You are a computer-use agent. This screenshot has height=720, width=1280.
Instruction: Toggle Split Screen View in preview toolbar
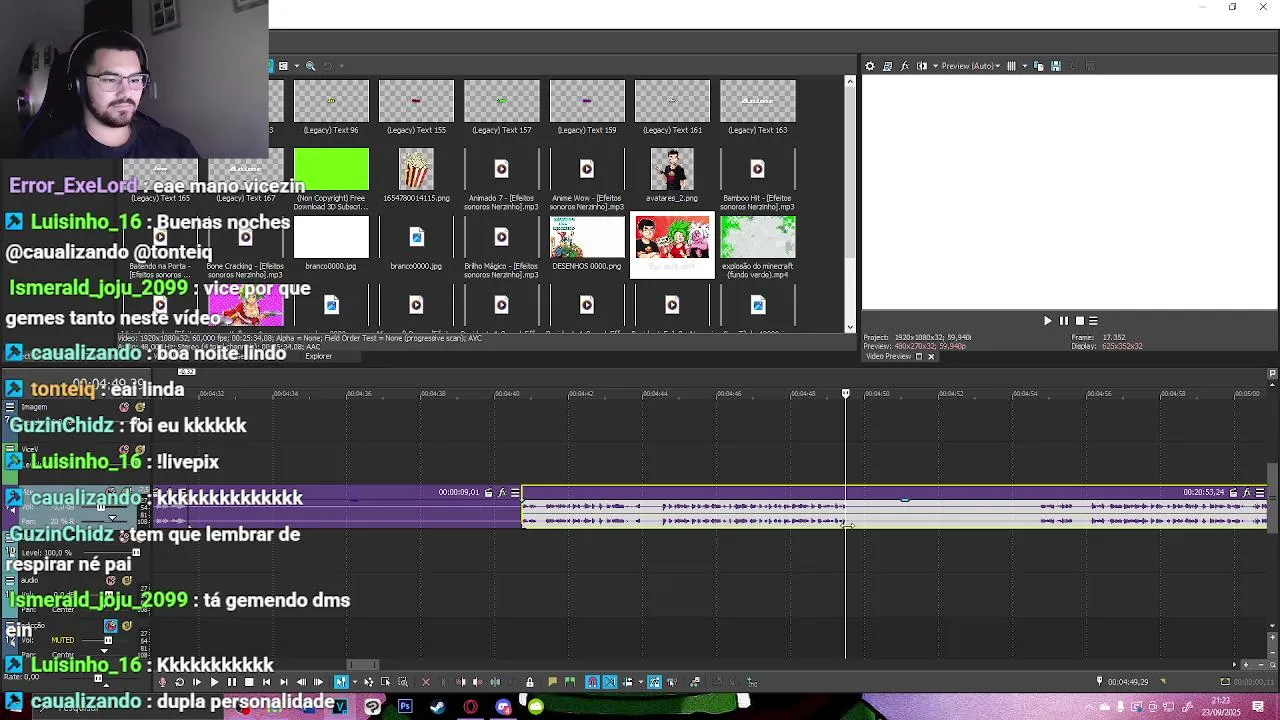[921, 66]
